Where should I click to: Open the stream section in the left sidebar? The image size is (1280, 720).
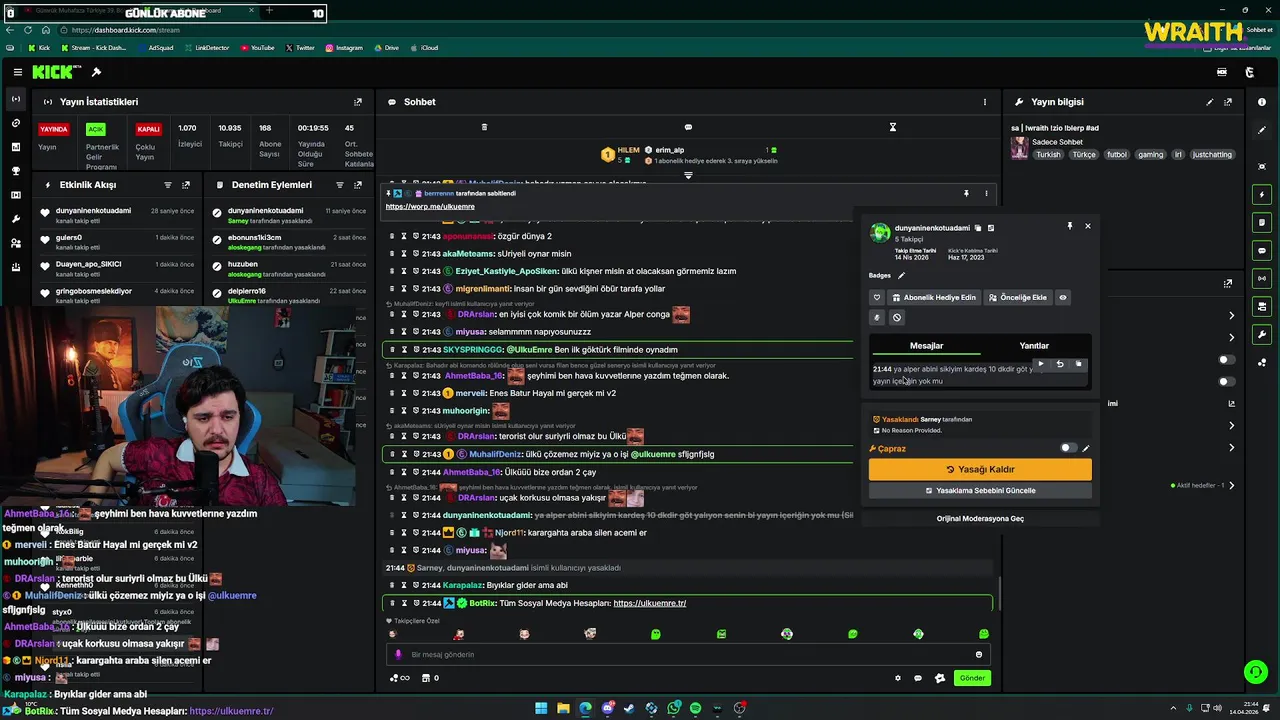pyautogui.click(x=15, y=99)
